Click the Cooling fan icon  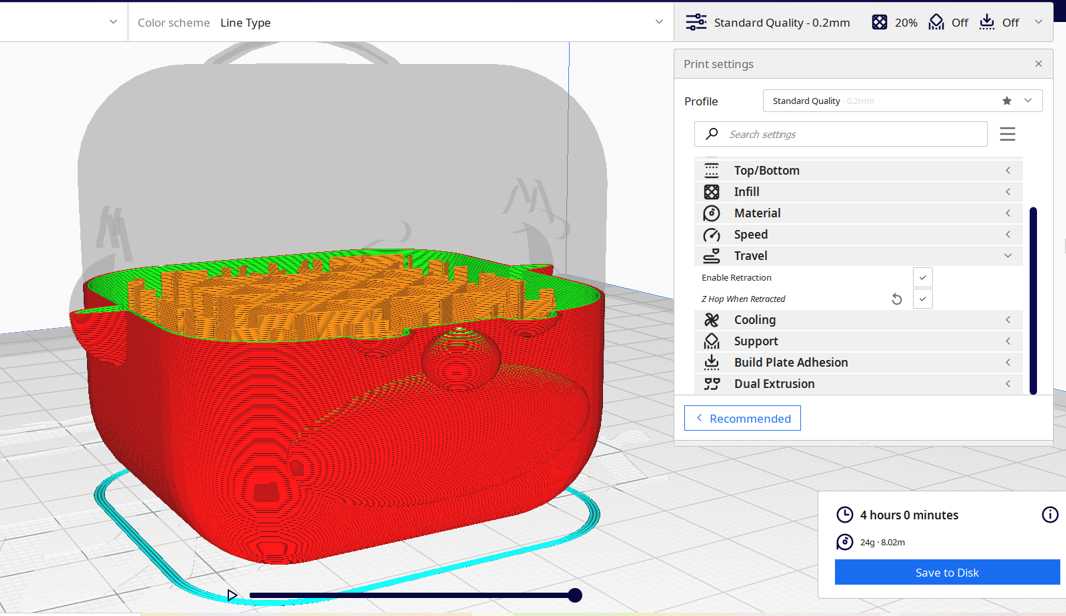[711, 320]
